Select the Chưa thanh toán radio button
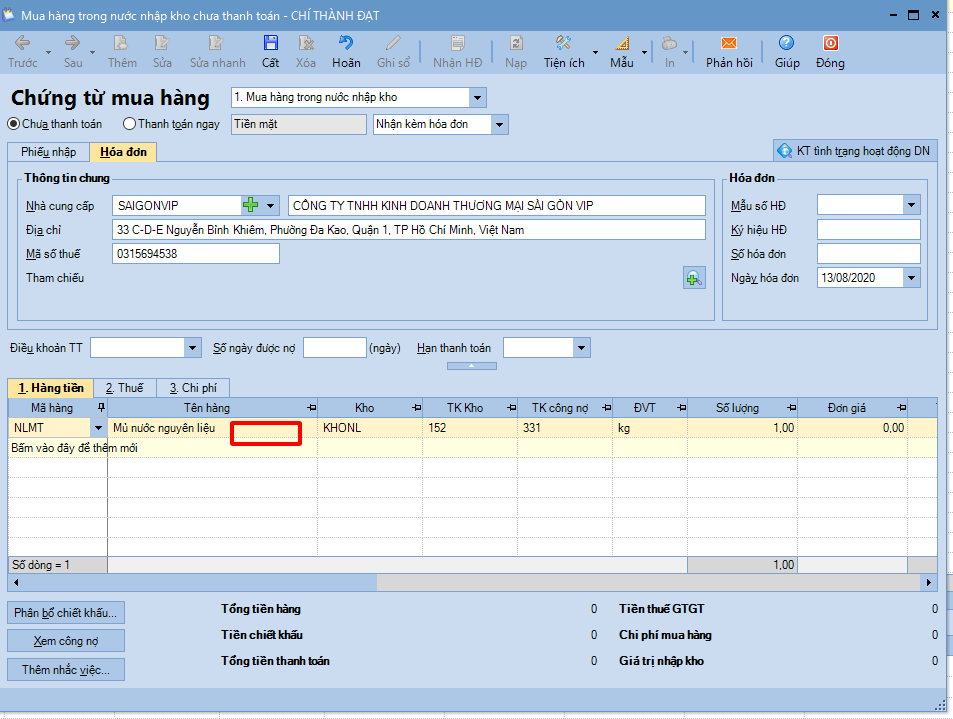The width and height of the screenshot is (953, 719). coord(14,124)
